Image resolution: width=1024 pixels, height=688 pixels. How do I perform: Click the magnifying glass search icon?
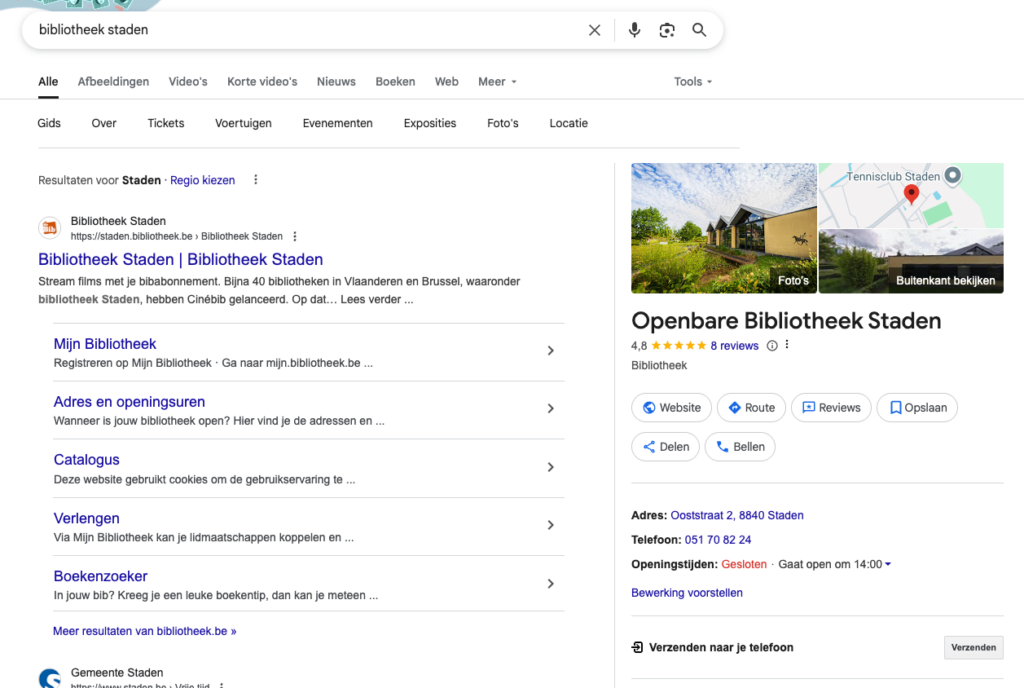coord(699,30)
